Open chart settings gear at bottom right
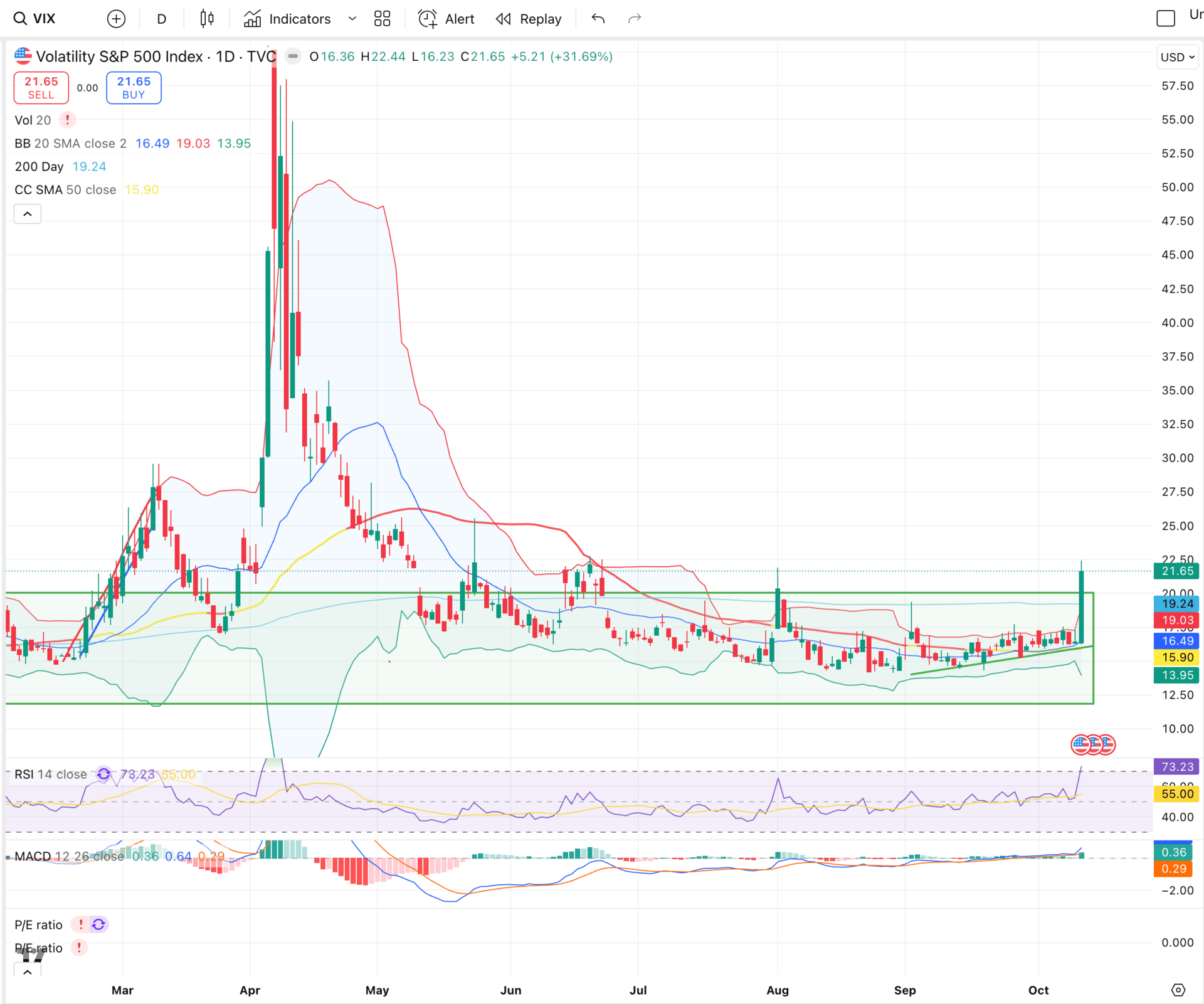 point(1178,990)
